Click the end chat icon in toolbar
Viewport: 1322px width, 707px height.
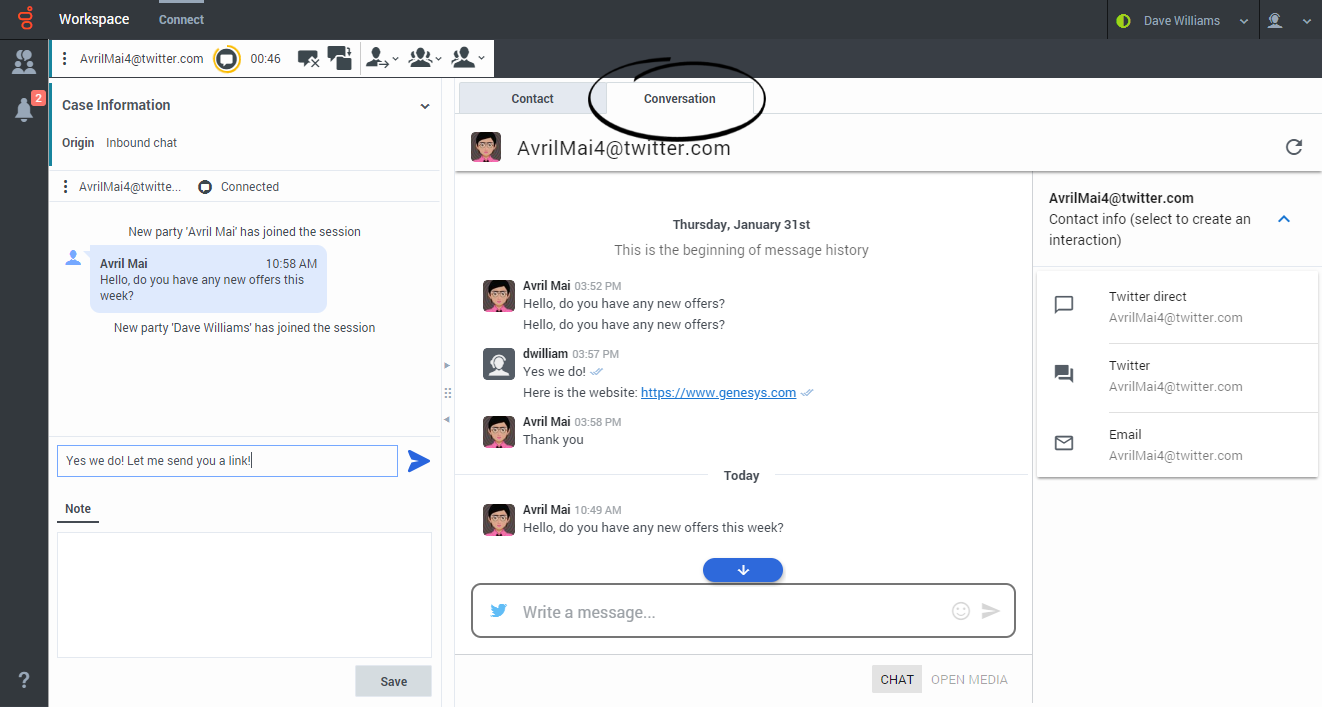(x=308, y=59)
